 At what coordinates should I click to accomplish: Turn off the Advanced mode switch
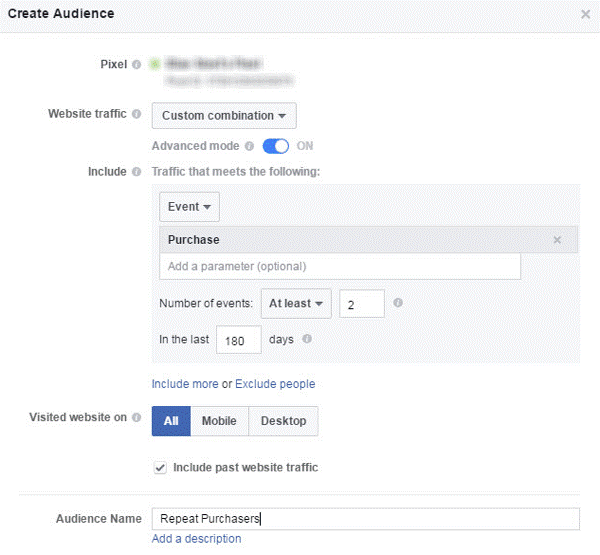point(276,146)
